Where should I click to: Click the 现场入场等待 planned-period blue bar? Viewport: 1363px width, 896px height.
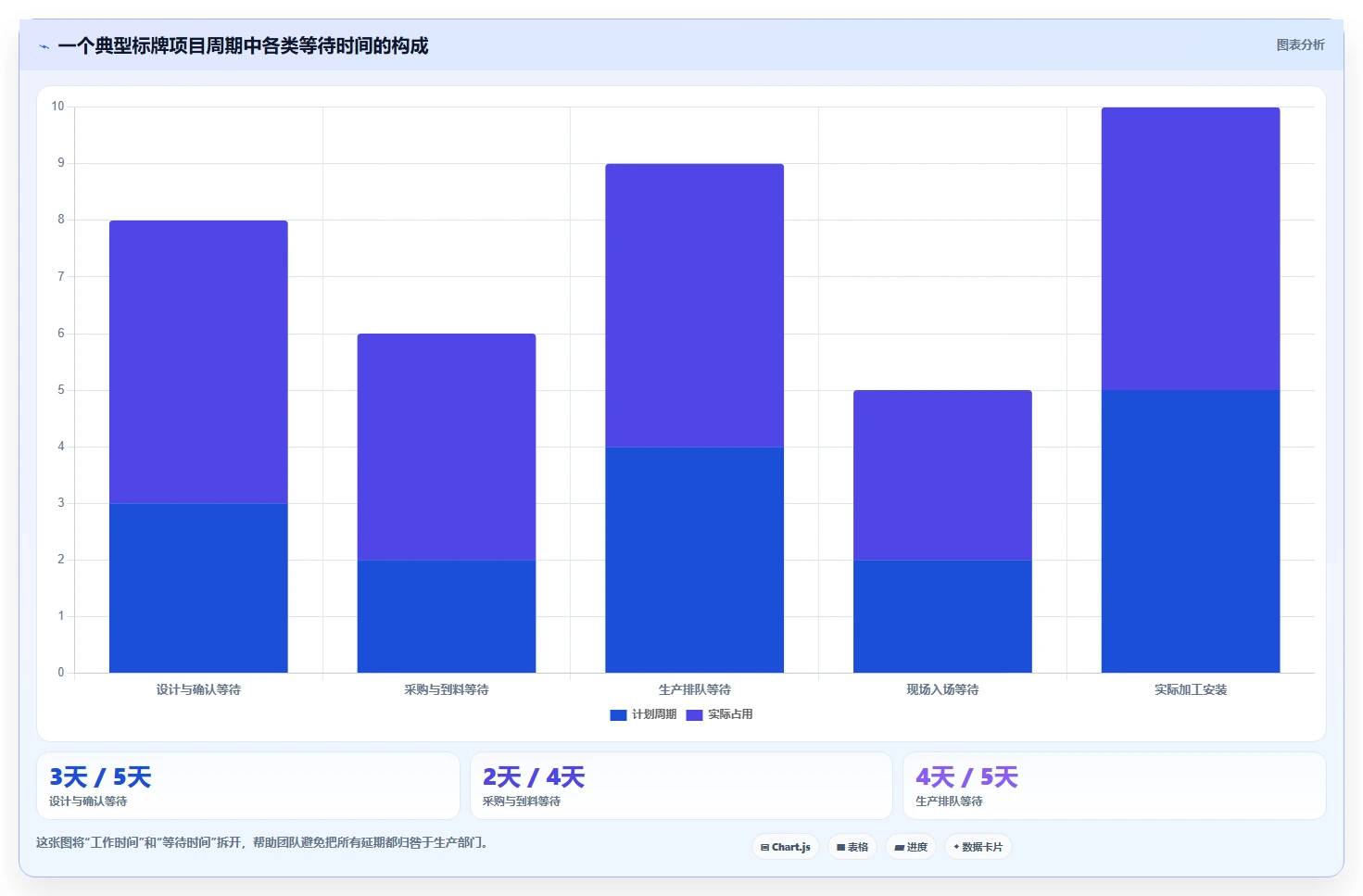pos(942,616)
